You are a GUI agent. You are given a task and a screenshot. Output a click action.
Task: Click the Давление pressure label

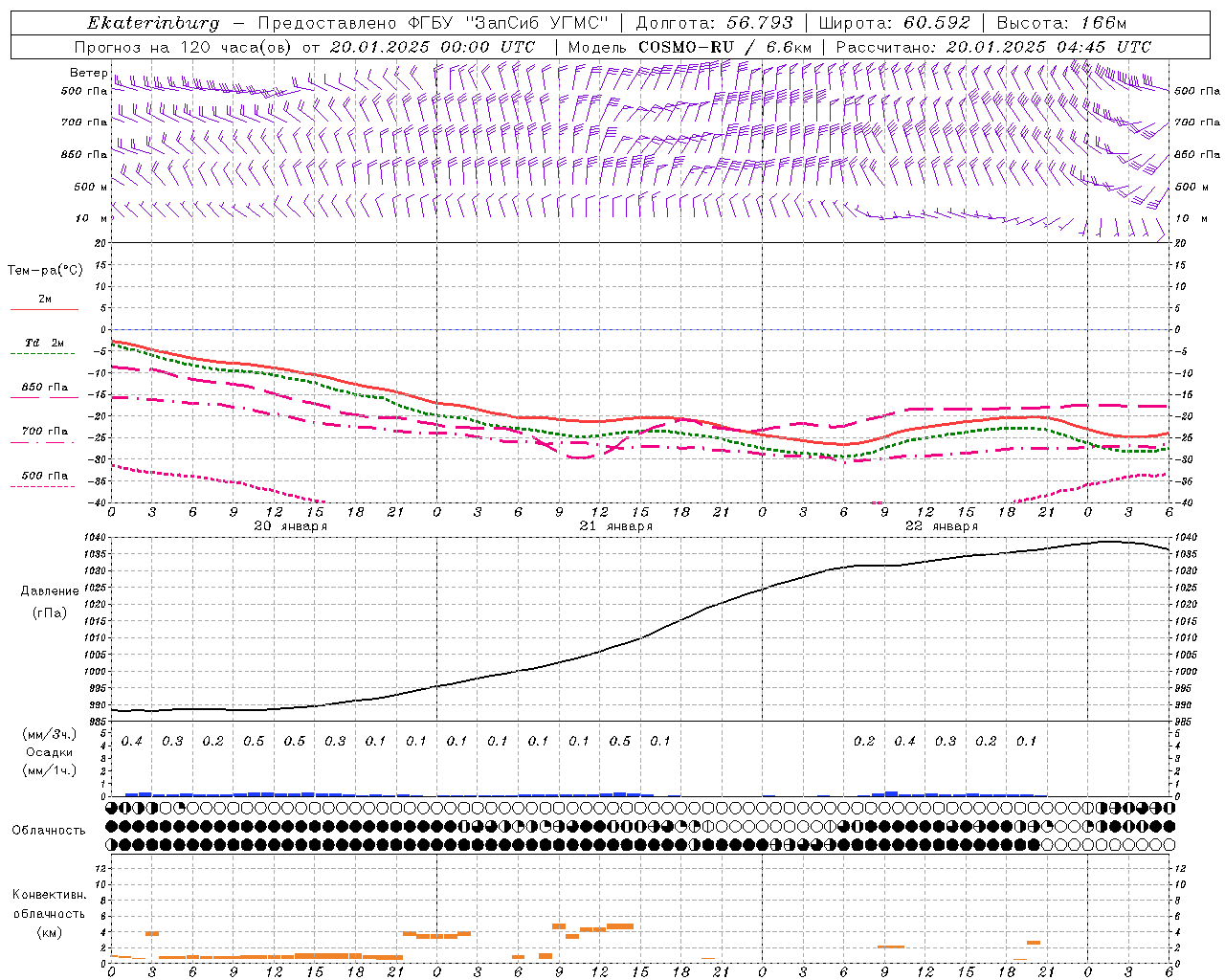[50, 591]
